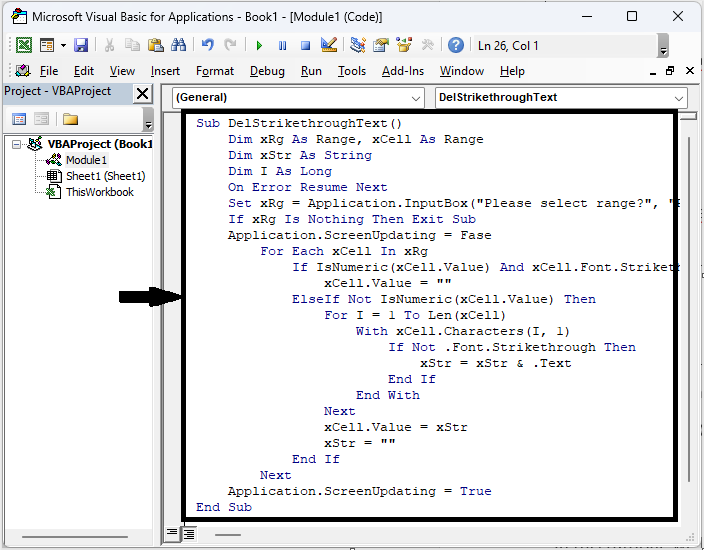Open Object Browser toolbar icon

pos(404,45)
